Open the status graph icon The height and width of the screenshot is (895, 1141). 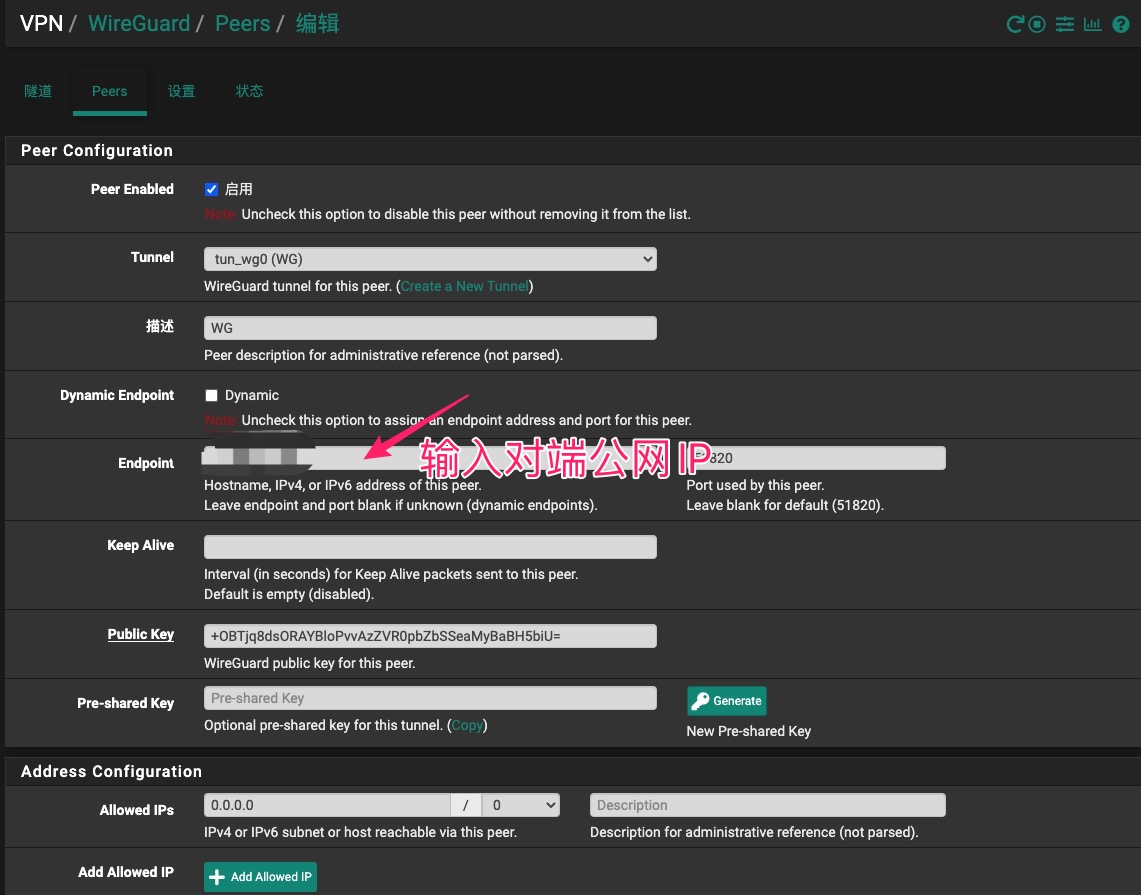(1092, 24)
